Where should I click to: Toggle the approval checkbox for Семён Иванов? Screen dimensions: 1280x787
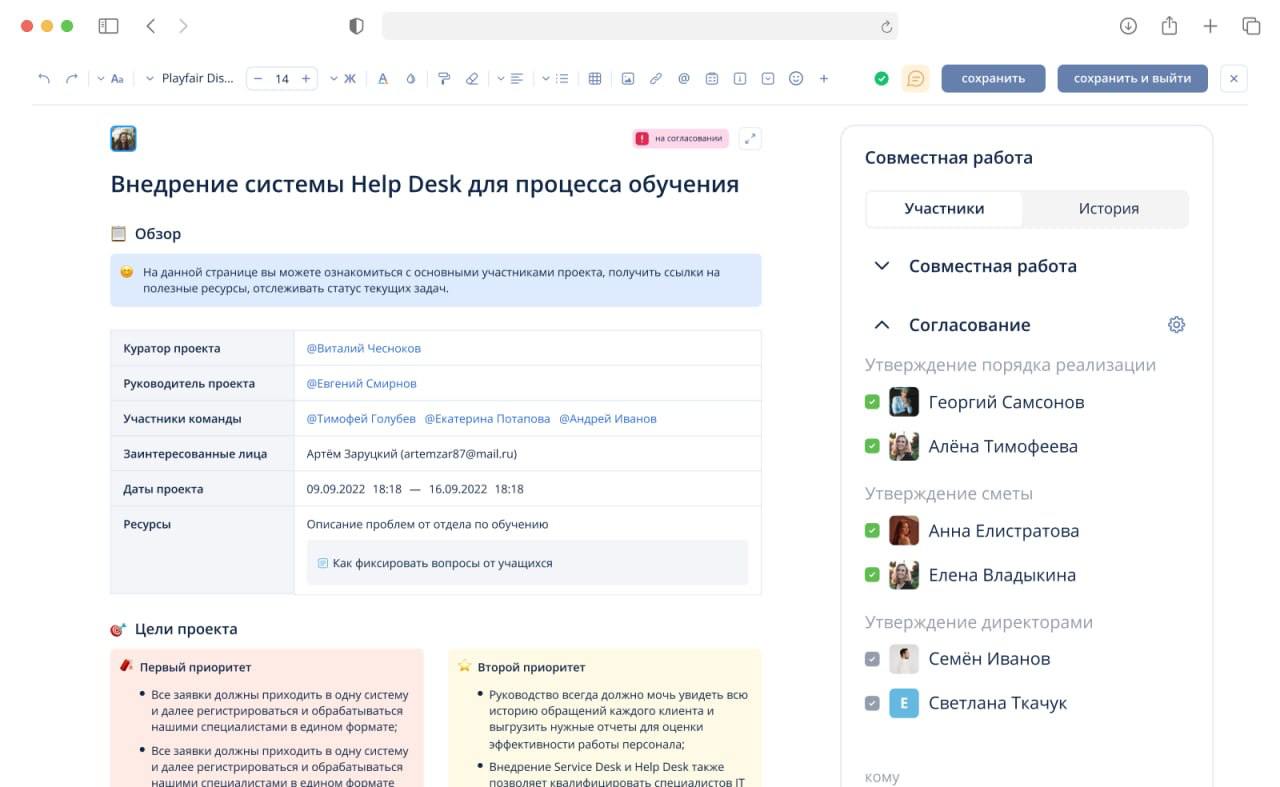871,659
